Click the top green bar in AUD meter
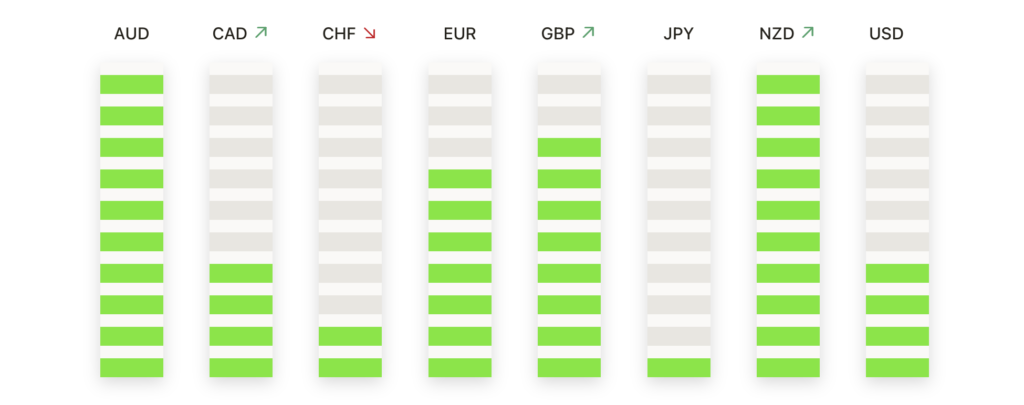The width and height of the screenshot is (1024, 405). point(132,84)
